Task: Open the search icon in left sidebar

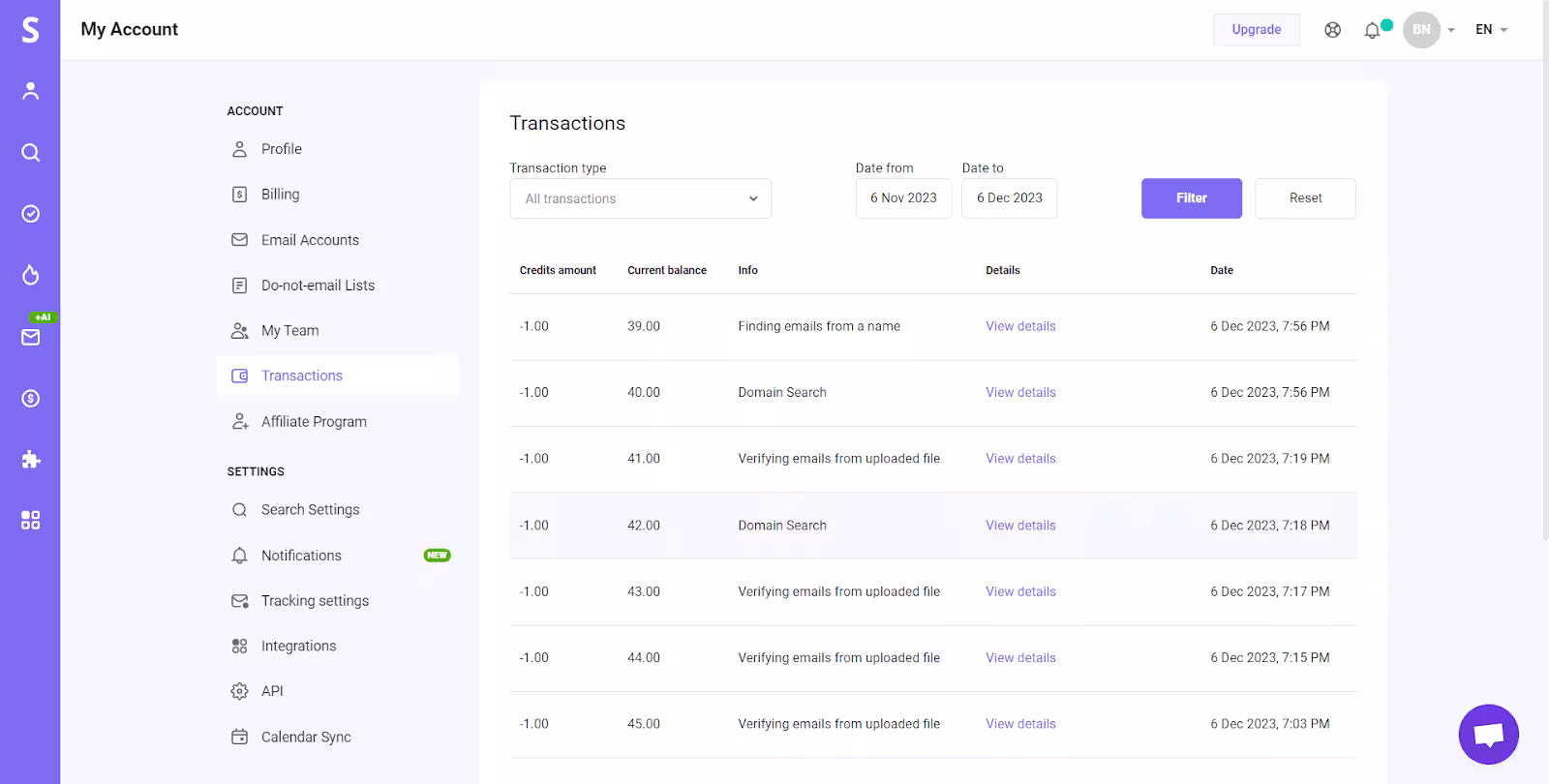Action: pos(30,153)
